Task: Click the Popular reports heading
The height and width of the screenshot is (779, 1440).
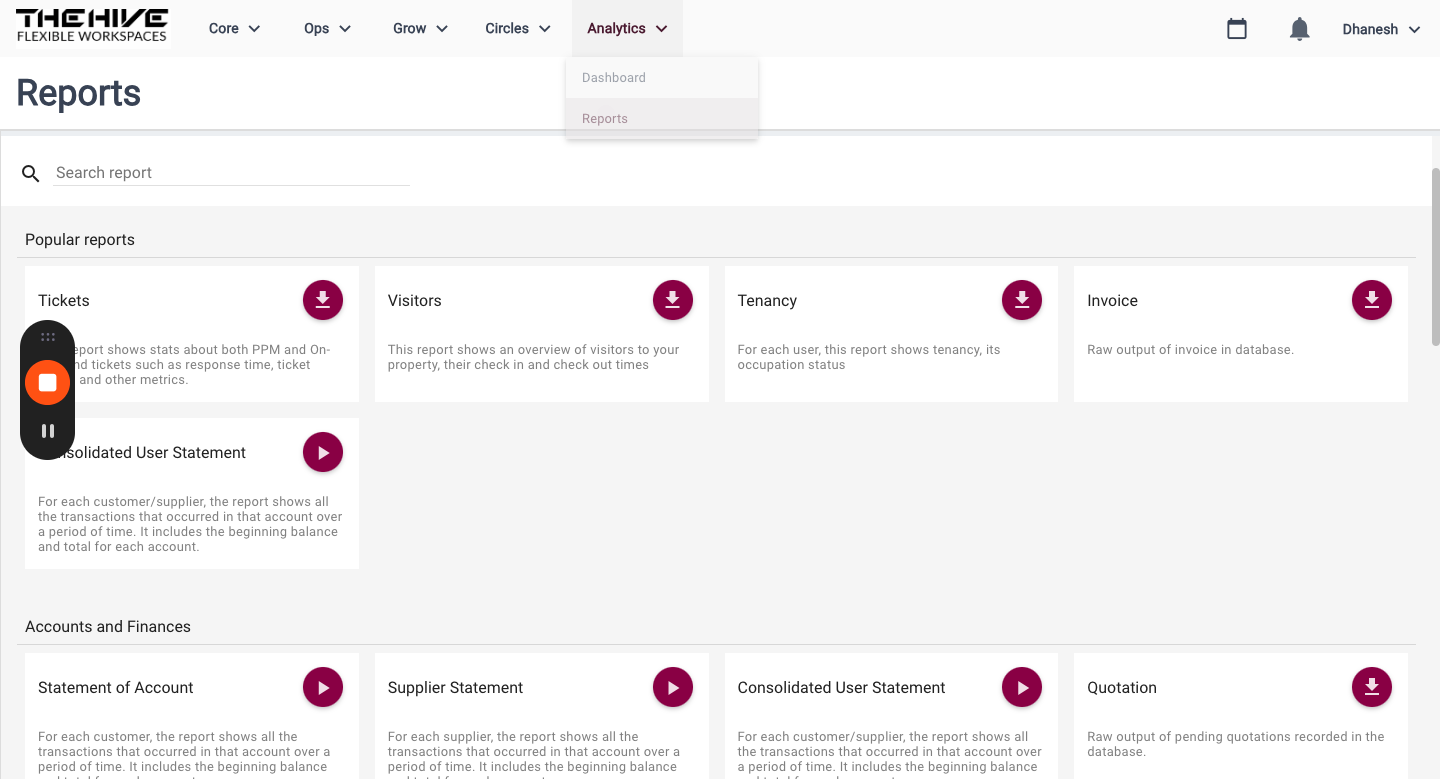Action: coord(80,240)
